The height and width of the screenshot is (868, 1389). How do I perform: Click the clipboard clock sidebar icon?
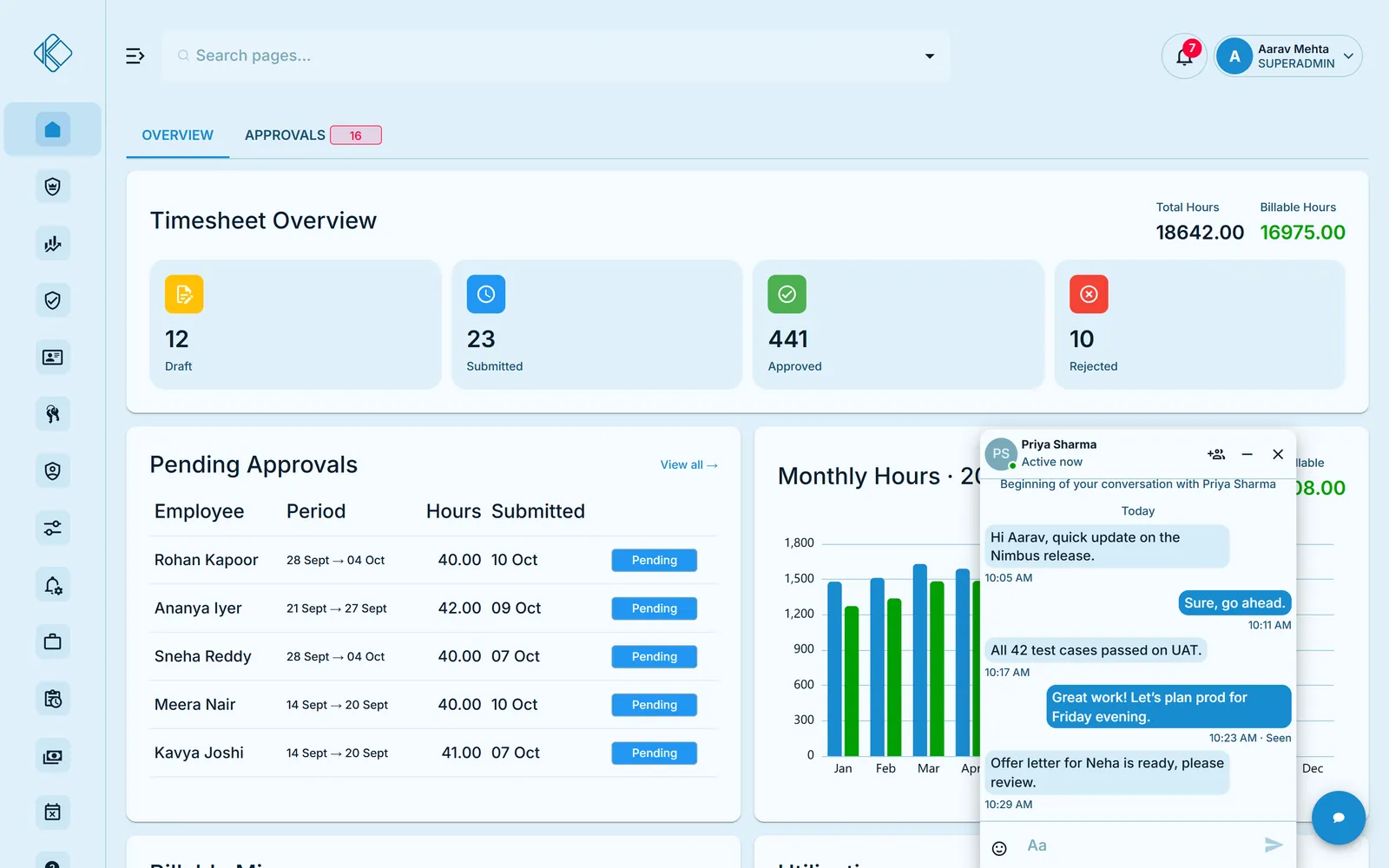click(x=53, y=699)
